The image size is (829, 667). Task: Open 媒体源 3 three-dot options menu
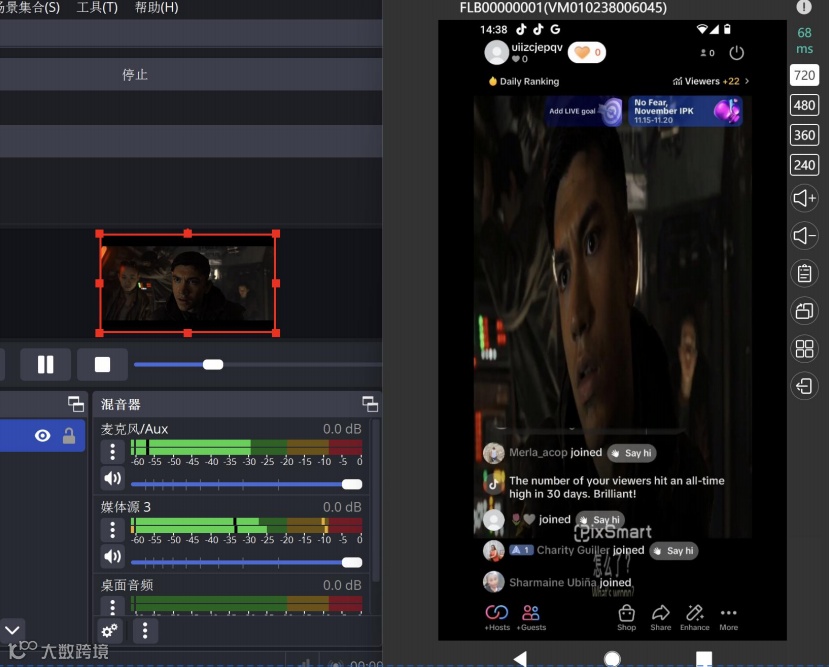coord(112,530)
